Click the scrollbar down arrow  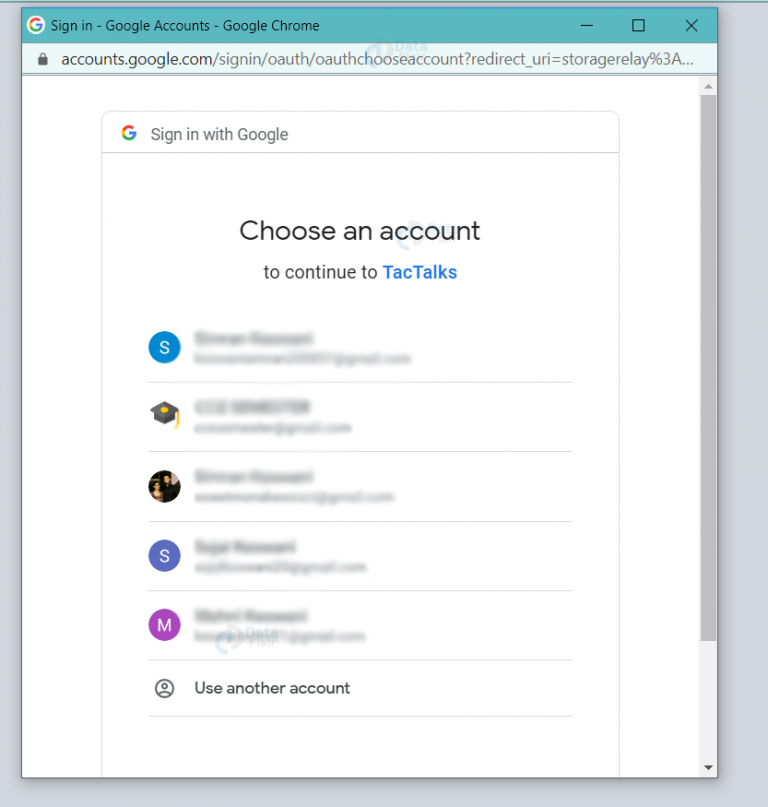click(x=708, y=767)
